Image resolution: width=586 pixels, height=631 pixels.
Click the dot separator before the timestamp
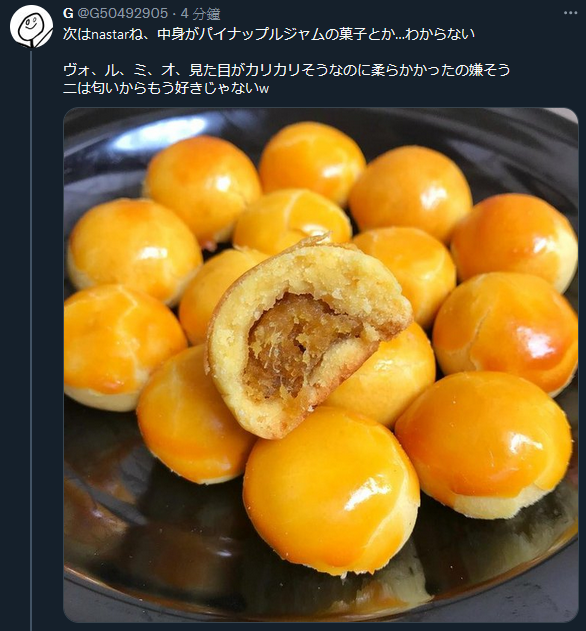coord(174,14)
